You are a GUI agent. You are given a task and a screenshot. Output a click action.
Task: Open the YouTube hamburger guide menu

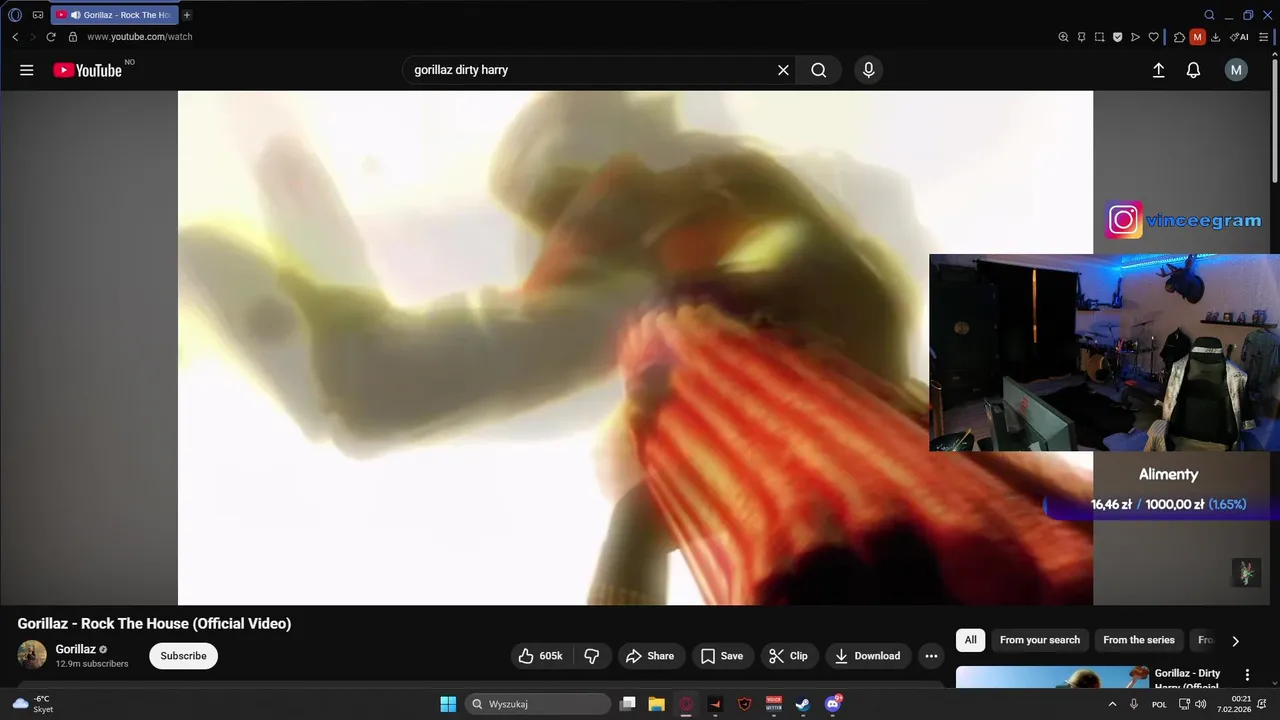pyautogui.click(x=27, y=70)
